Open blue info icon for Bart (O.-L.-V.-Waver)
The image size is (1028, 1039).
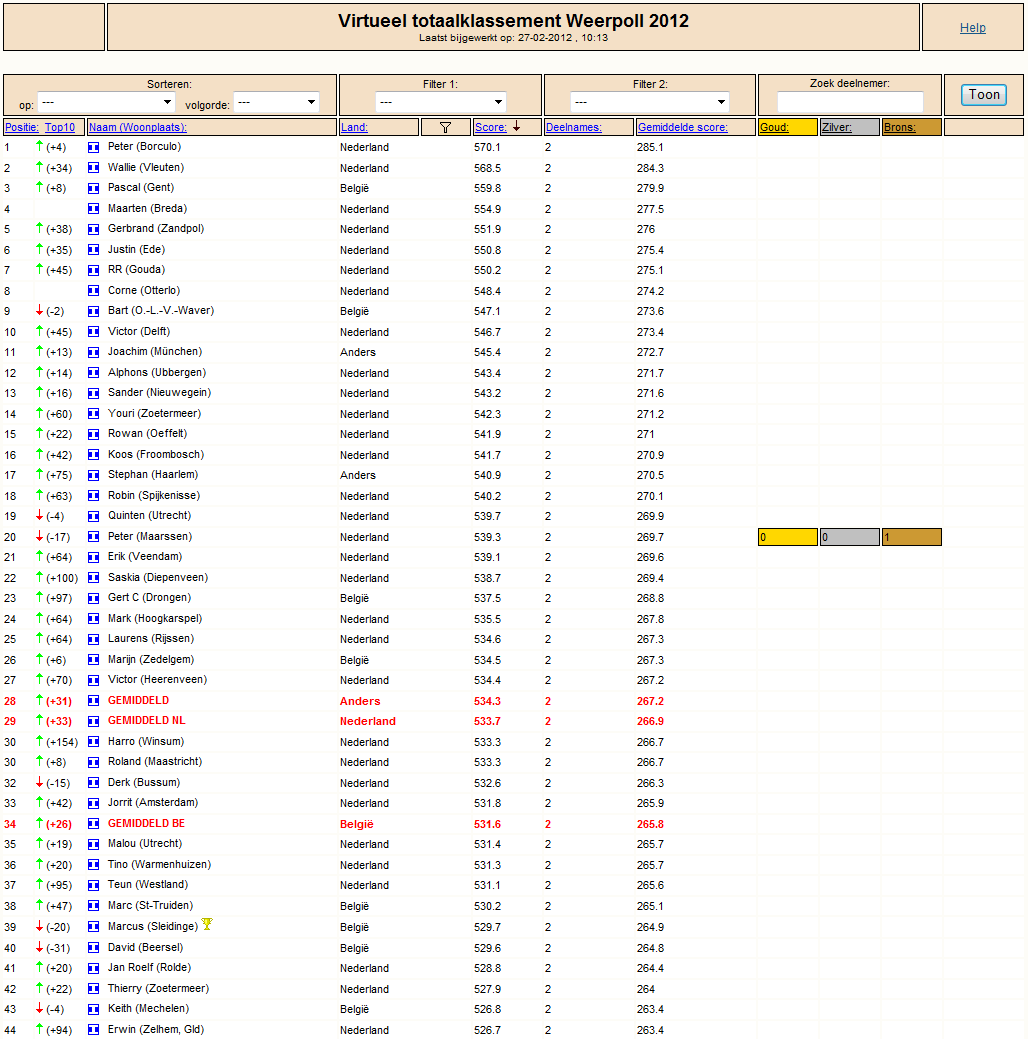[93, 311]
